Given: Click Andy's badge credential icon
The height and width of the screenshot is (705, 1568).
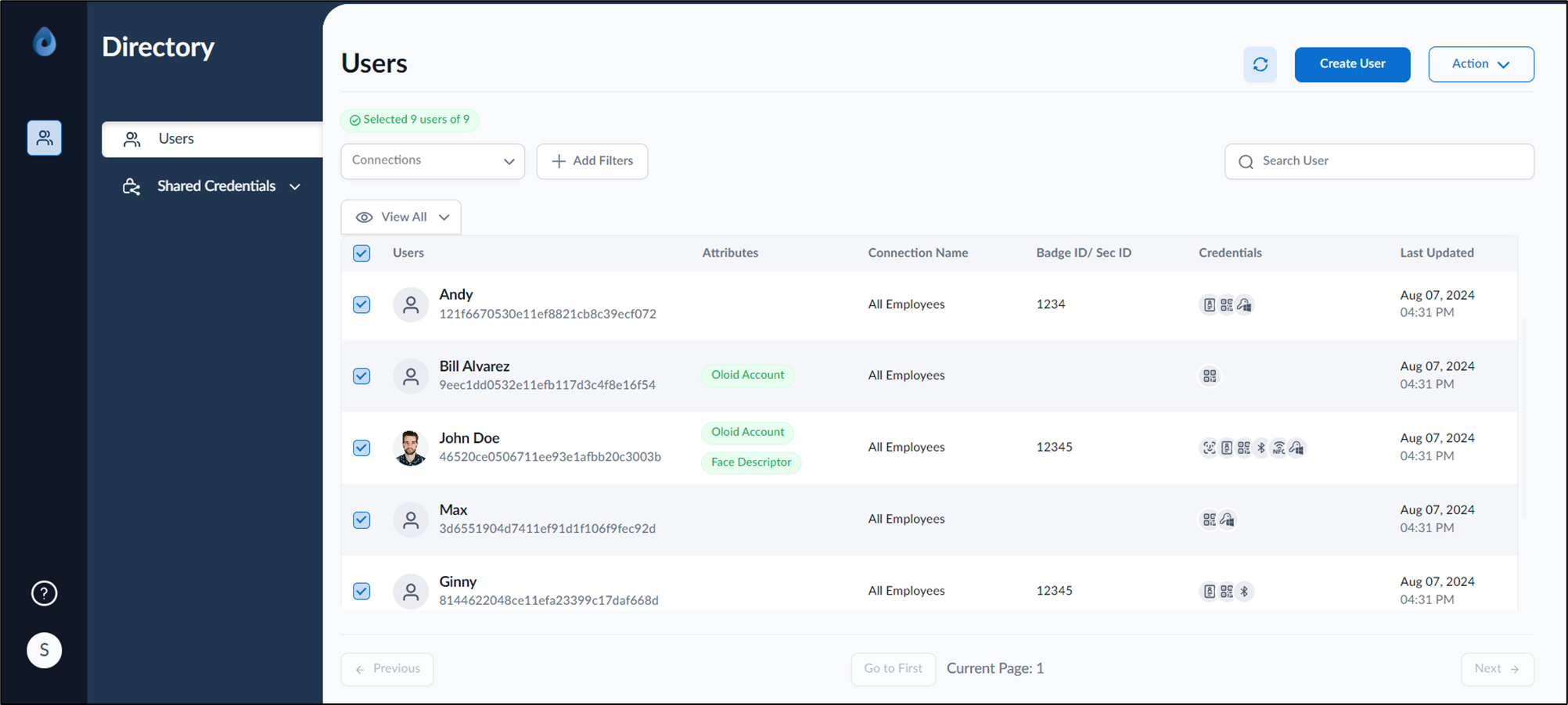Looking at the screenshot, I should [x=1209, y=305].
